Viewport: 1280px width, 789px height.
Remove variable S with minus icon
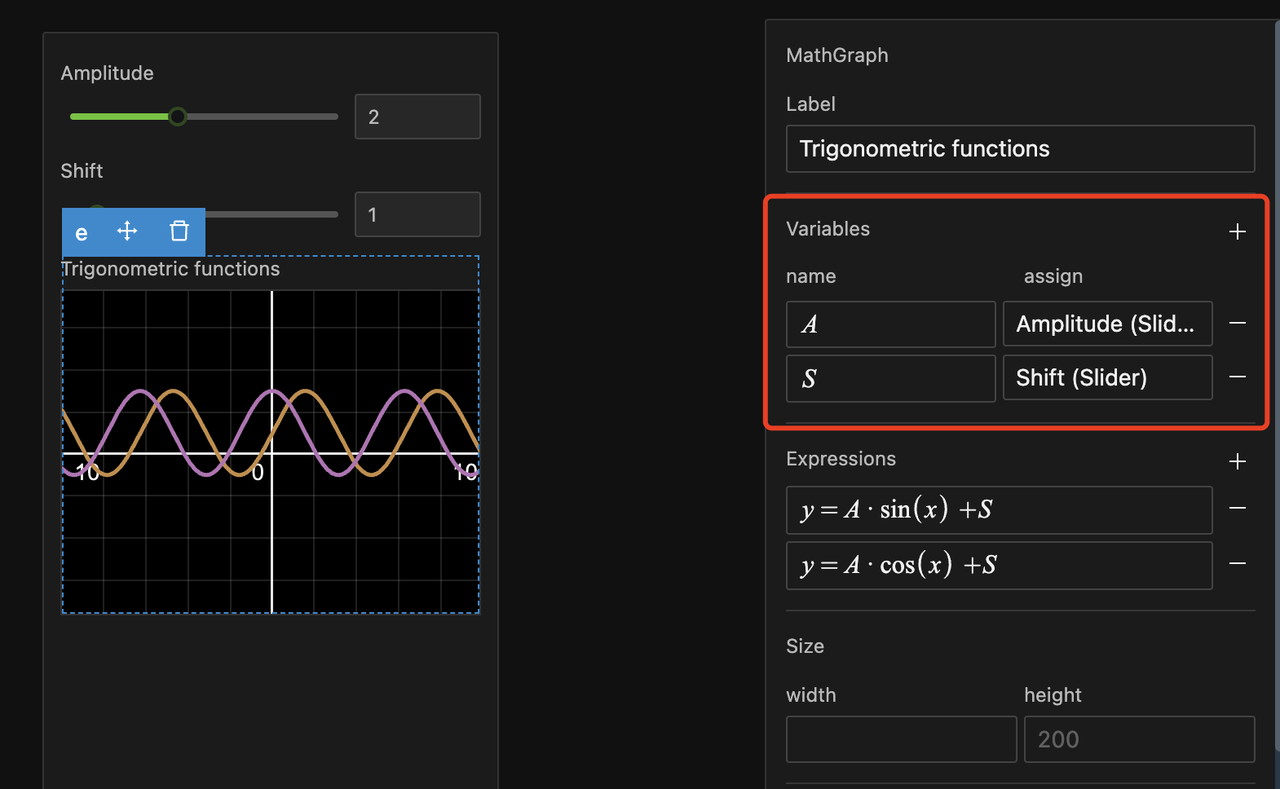(1237, 377)
